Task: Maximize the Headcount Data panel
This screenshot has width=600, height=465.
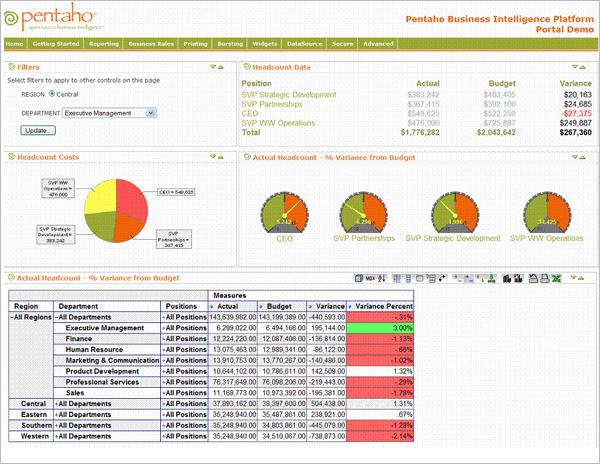Action: click(x=582, y=67)
